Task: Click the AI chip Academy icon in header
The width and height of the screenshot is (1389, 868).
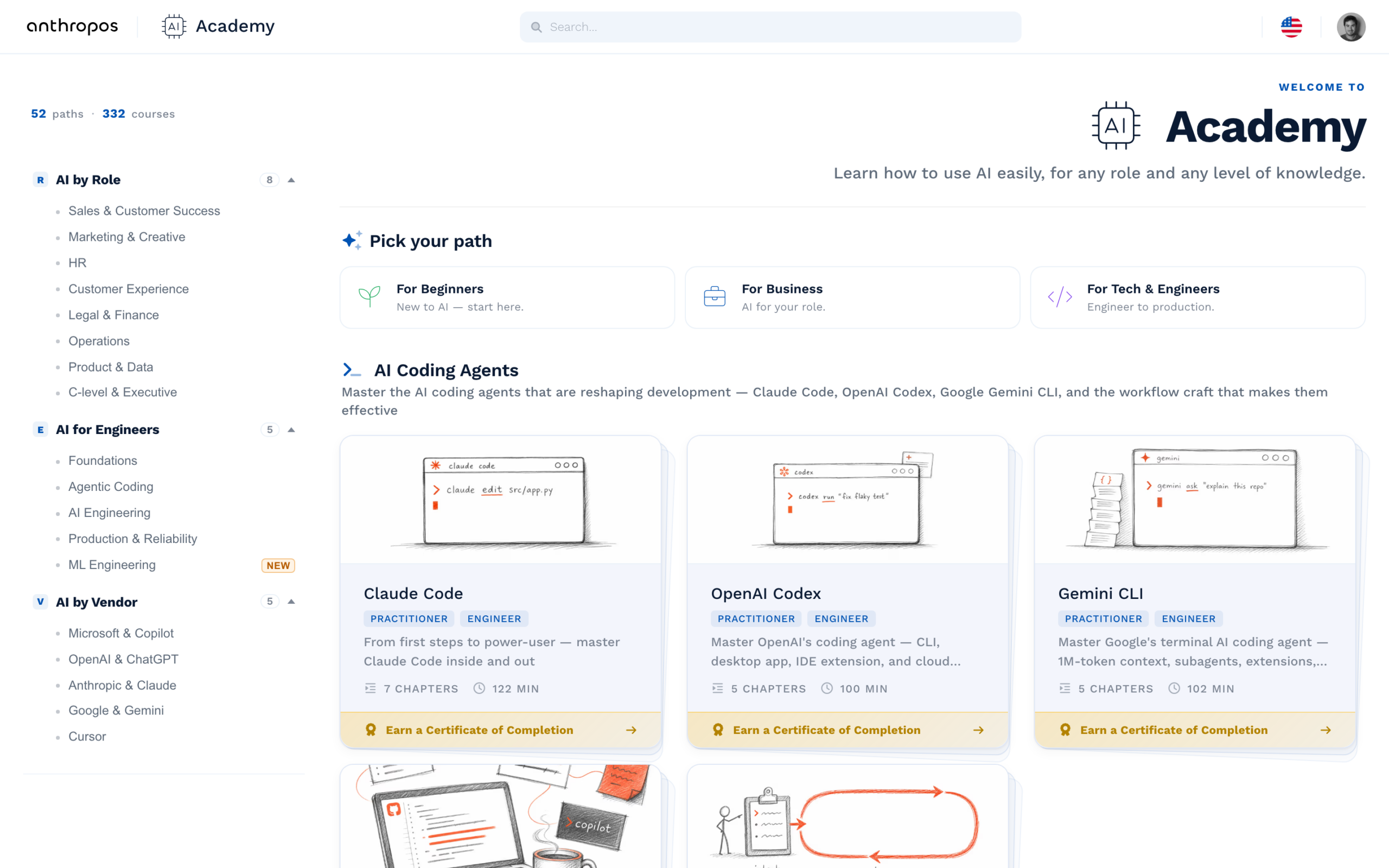Action: pos(174,27)
